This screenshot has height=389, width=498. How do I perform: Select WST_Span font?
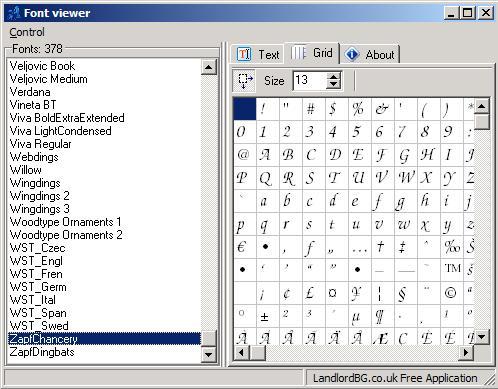[x=38, y=313]
